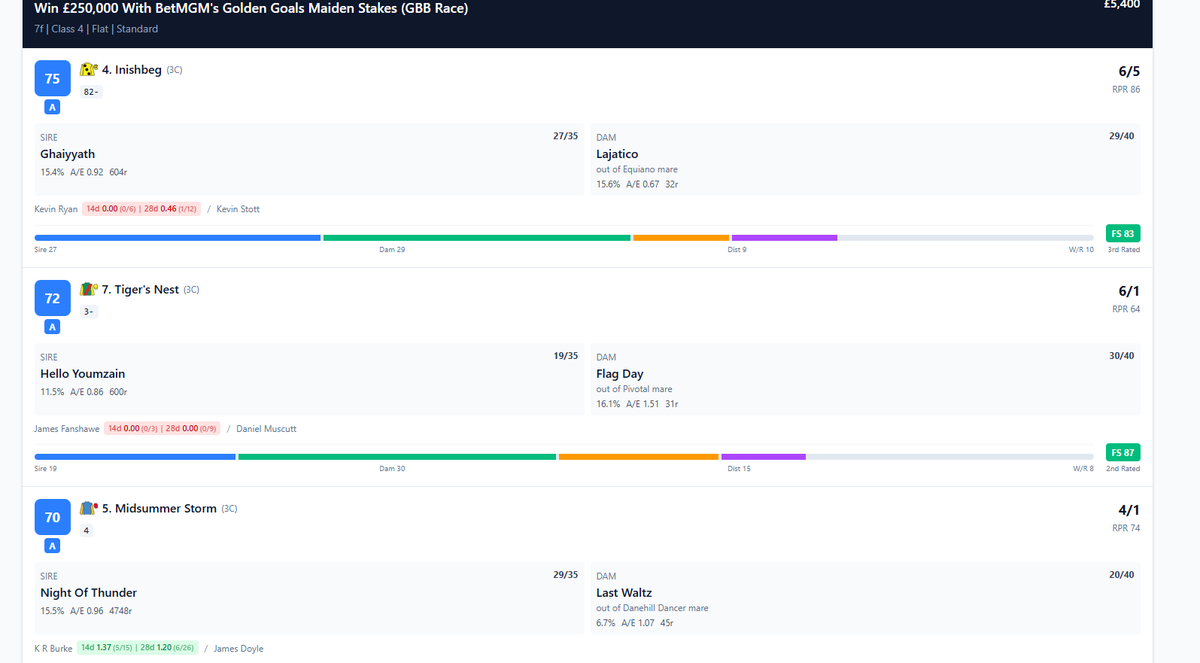Click Inishbeg's yellow jockey silks icon

88,70
